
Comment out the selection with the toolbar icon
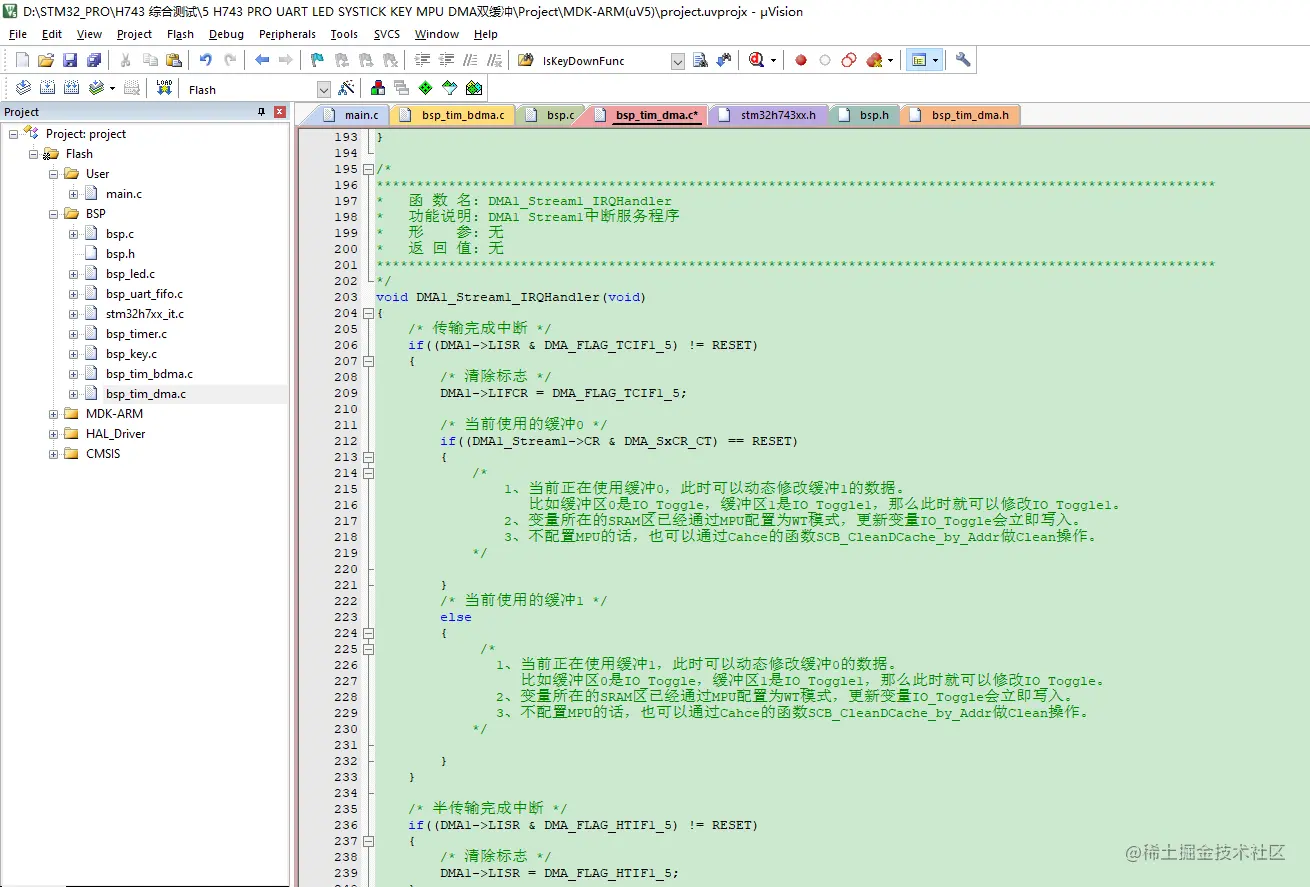click(x=470, y=61)
